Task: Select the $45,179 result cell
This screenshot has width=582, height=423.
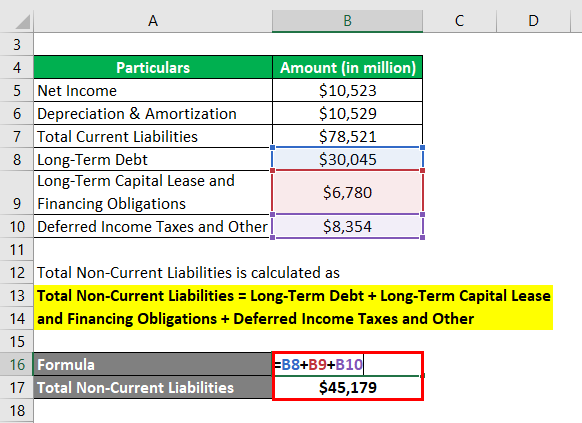Action: click(347, 388)
